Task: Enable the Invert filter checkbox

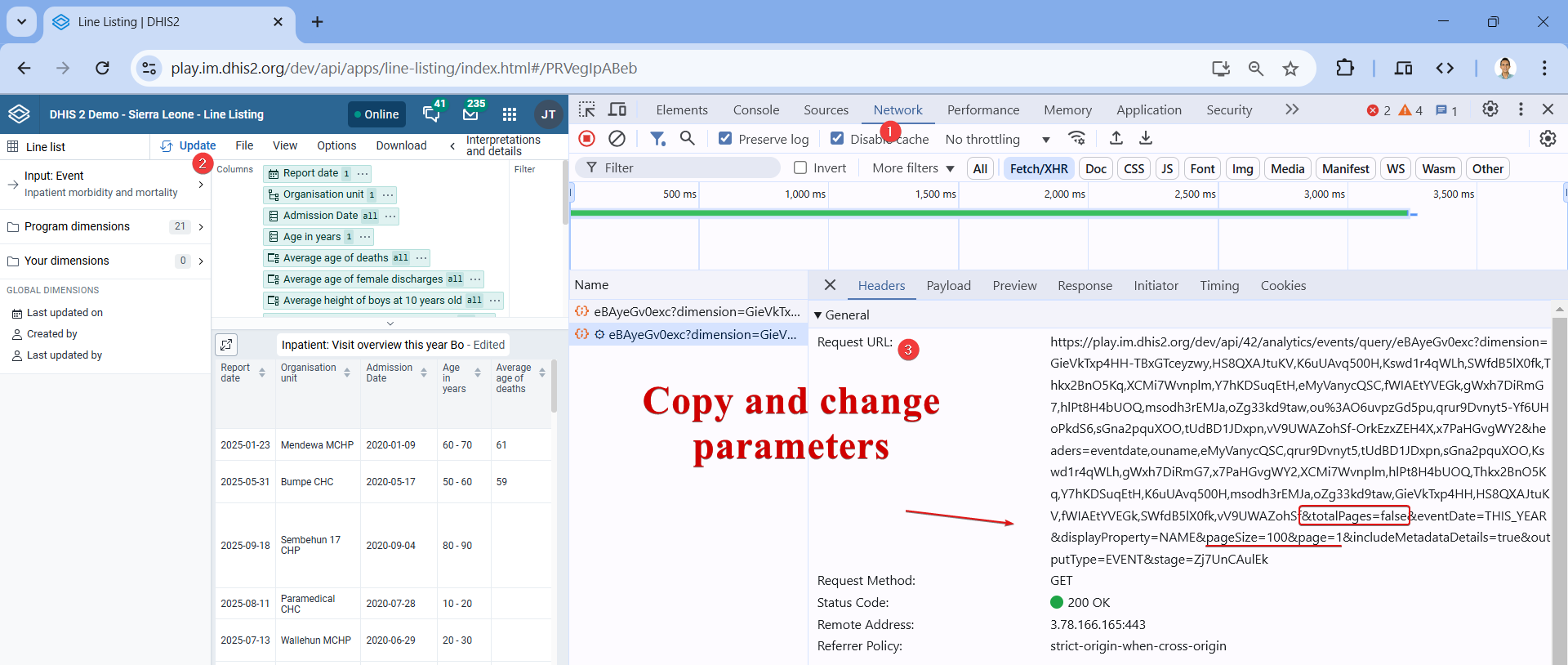Action: point(800,167)
